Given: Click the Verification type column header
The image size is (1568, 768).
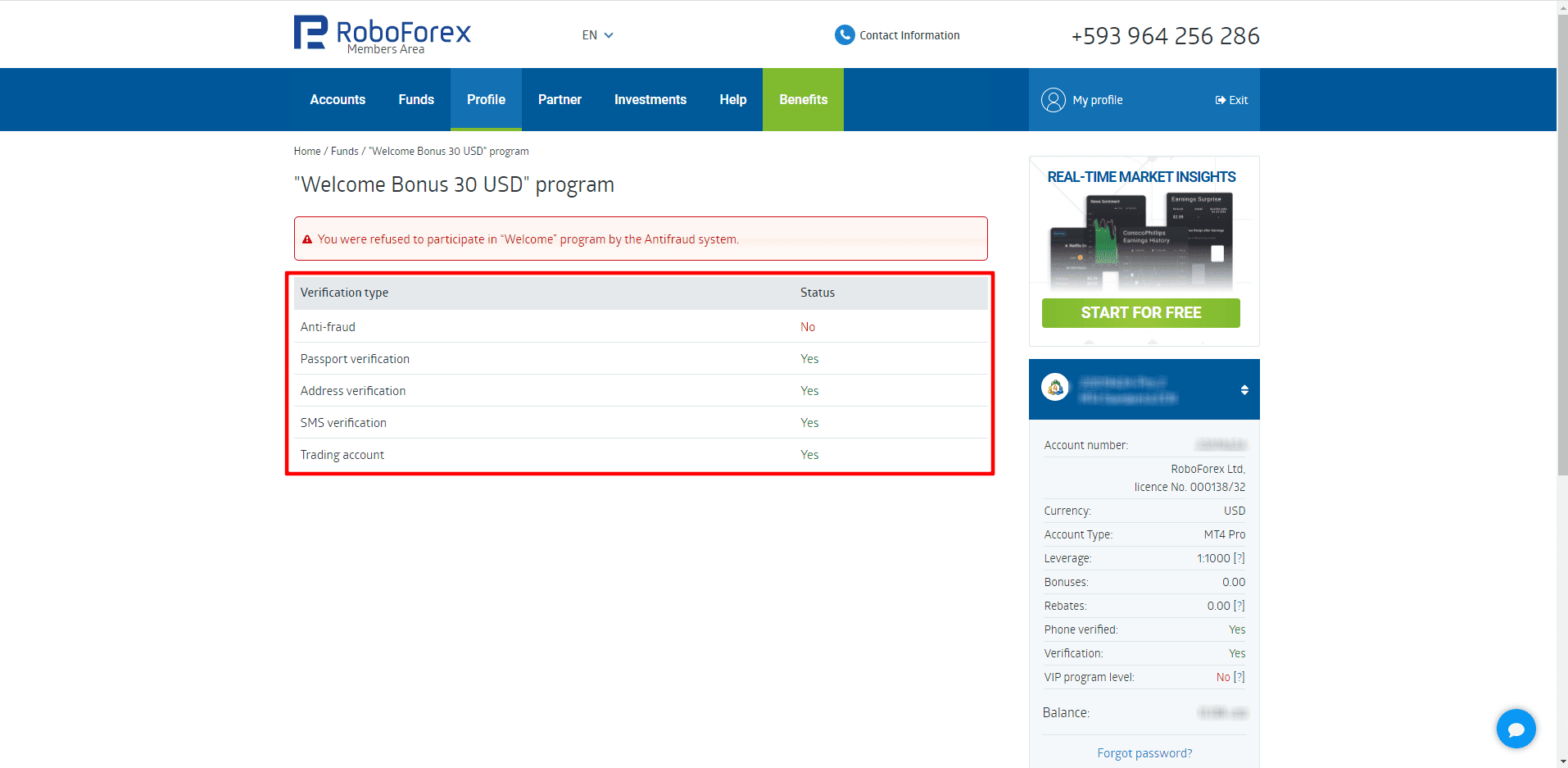Looking at the screenshot, I should click(344, 293).
